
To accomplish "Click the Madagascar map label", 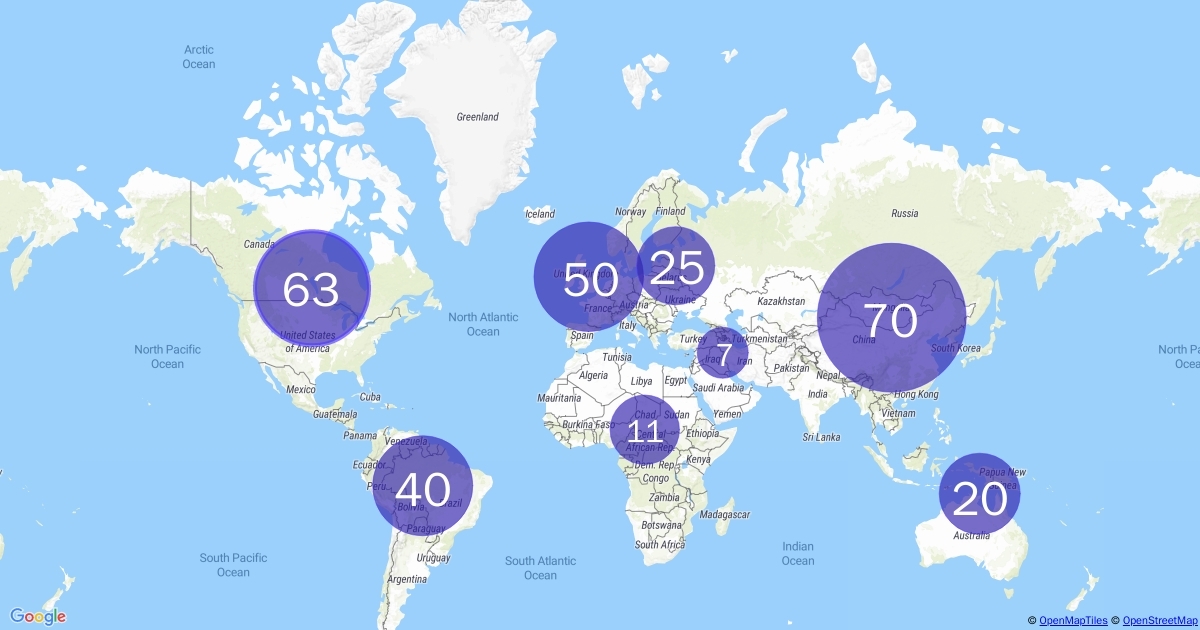I will coord(725,514).
